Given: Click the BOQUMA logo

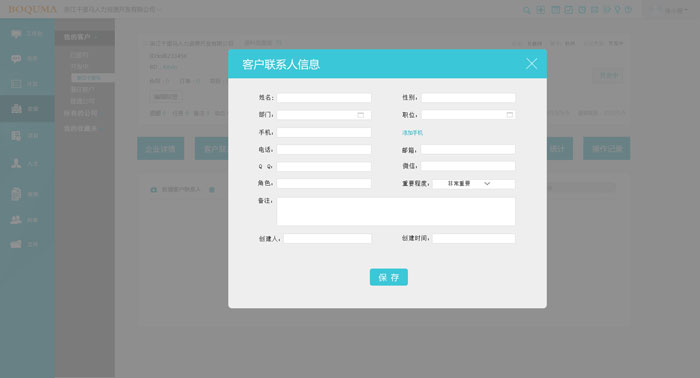Looking at the screenshot, I should (x=33, y=9).
